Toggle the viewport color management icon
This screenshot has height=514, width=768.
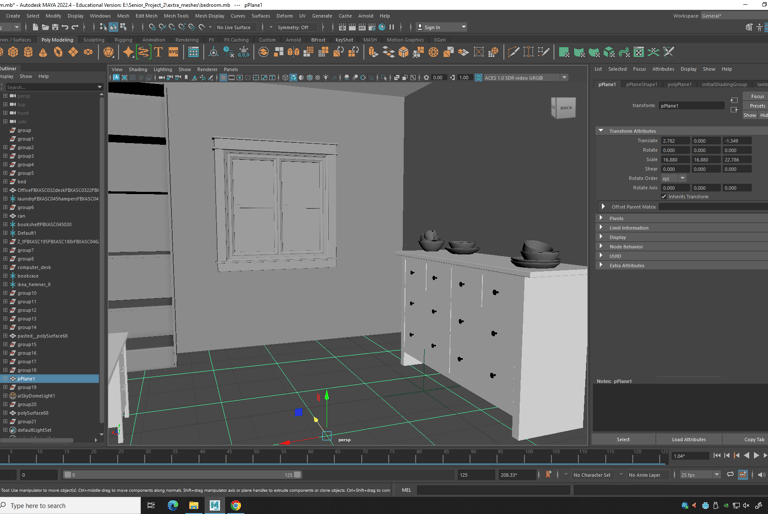(x=478, y=78)
